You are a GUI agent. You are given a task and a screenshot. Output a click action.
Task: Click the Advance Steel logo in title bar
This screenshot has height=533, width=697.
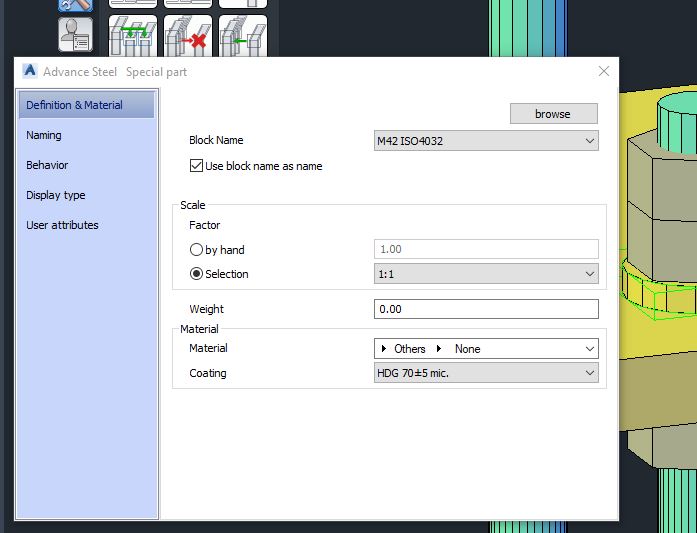[x=30, y=71]
